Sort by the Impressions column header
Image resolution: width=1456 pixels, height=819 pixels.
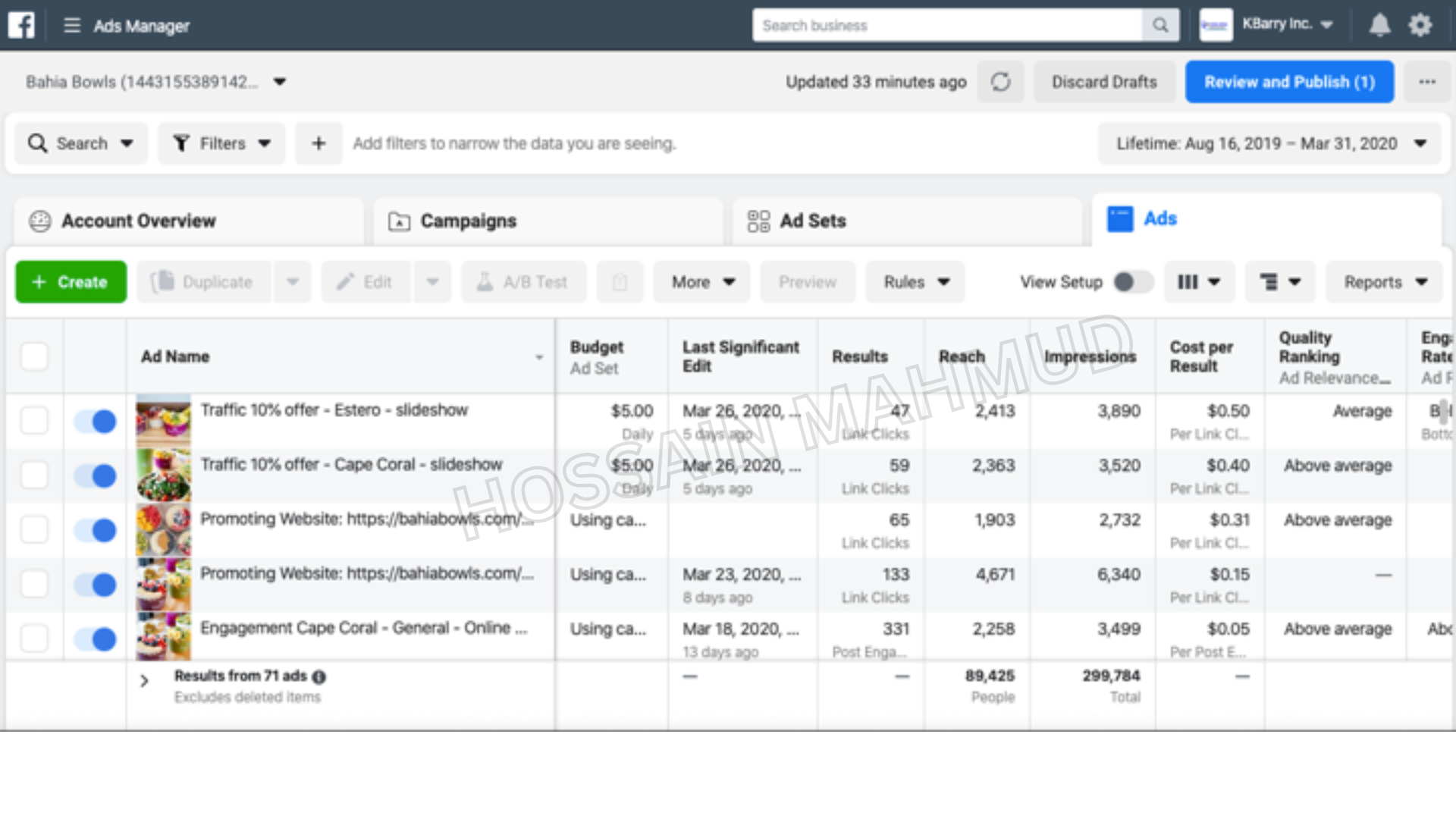point(1093,356)
